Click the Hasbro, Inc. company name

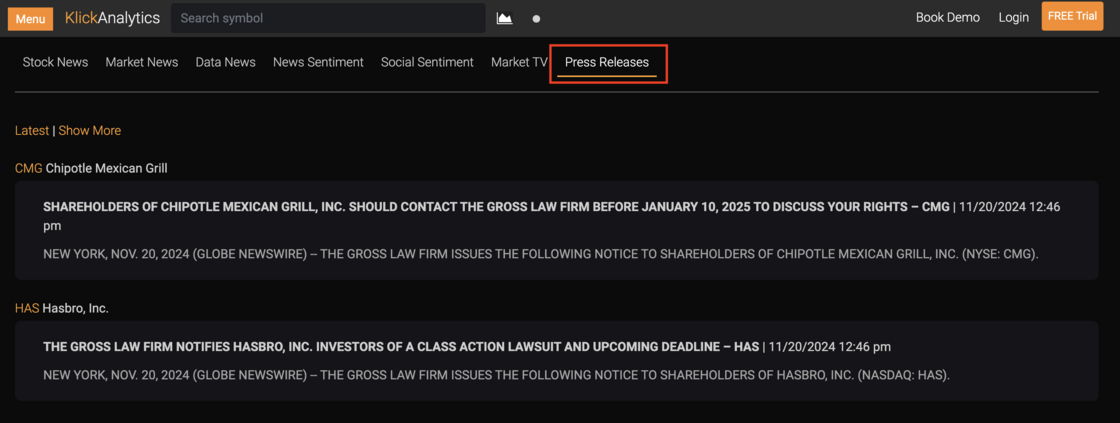(76, 309)
